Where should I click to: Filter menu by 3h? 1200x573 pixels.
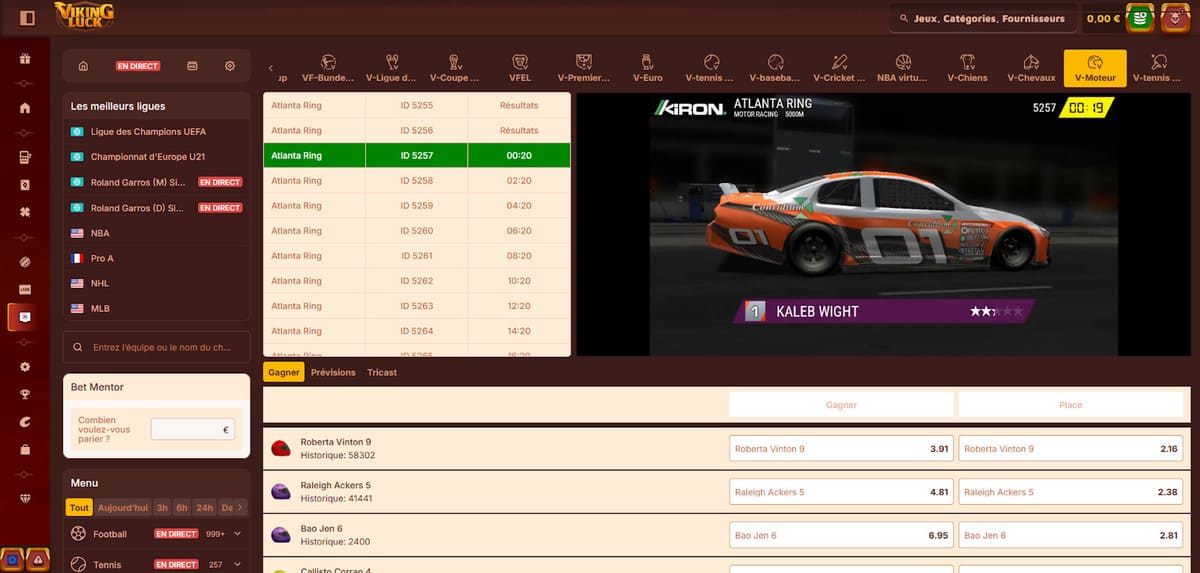coord(162,507)
